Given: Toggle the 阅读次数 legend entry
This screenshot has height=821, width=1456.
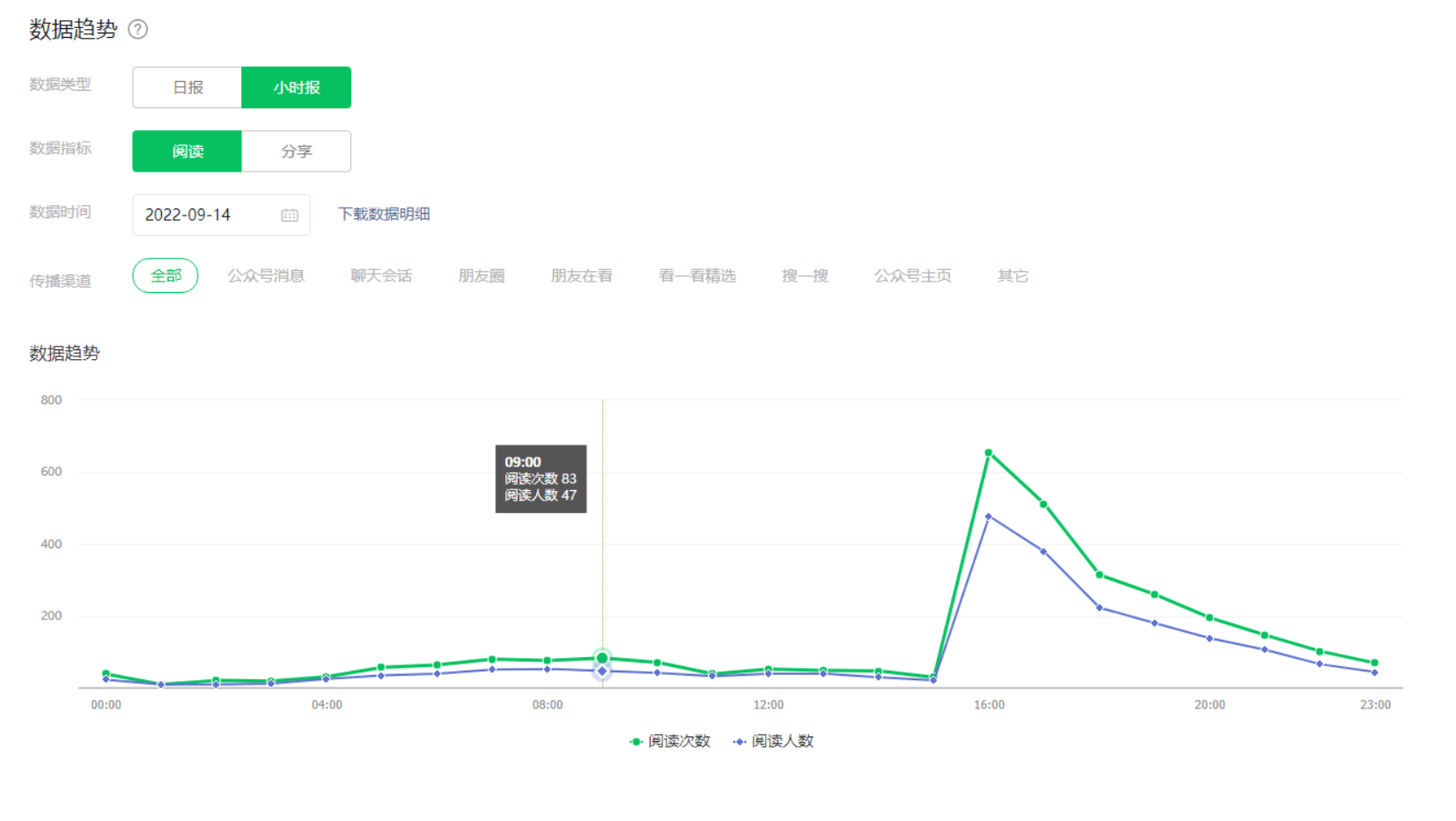Looking at the screenshot, I should tap(670, 742).
